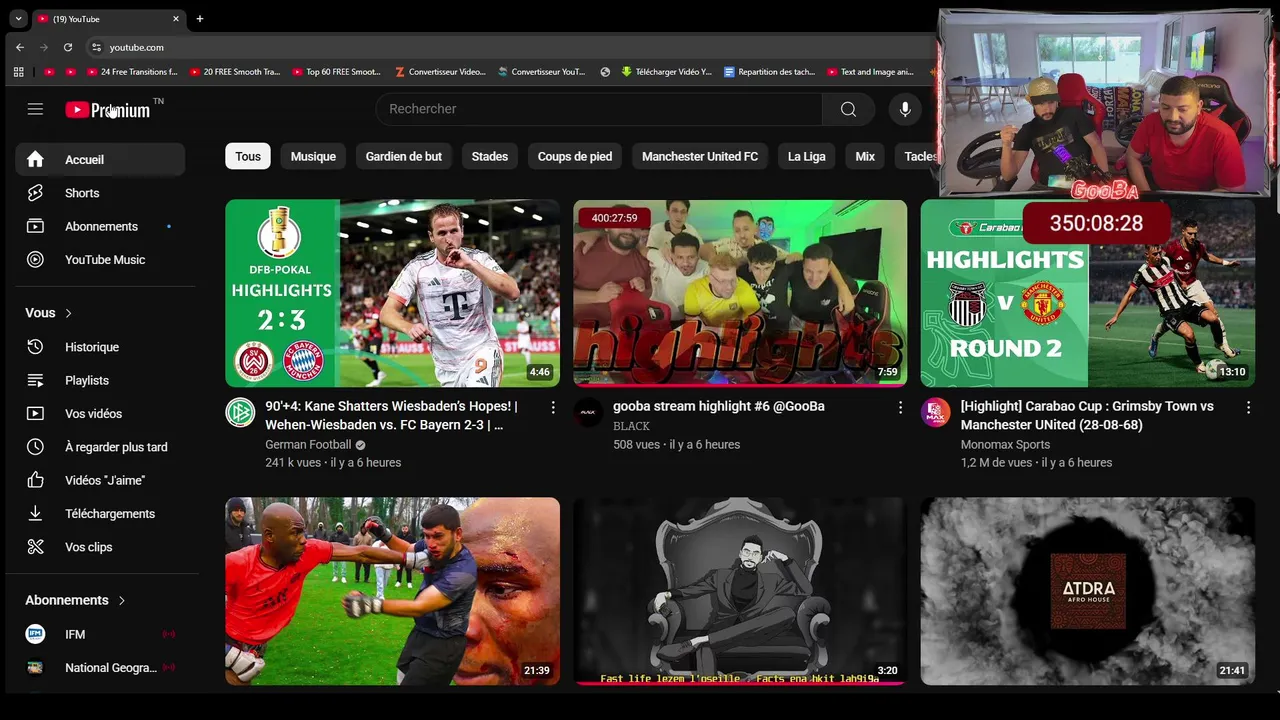Open Text and Image ani... bookmark

tap(871, 72)
